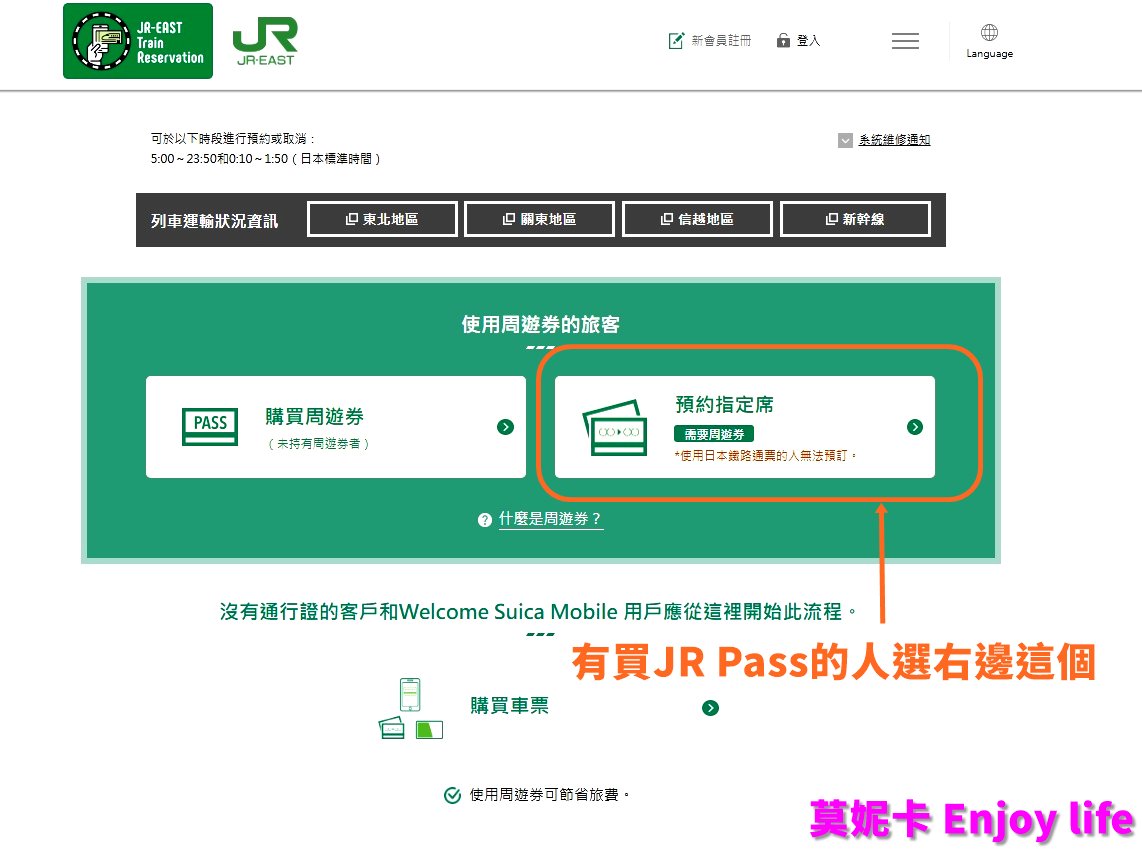Click the JR-EAST Train Reservation logo

click(138, 41)
